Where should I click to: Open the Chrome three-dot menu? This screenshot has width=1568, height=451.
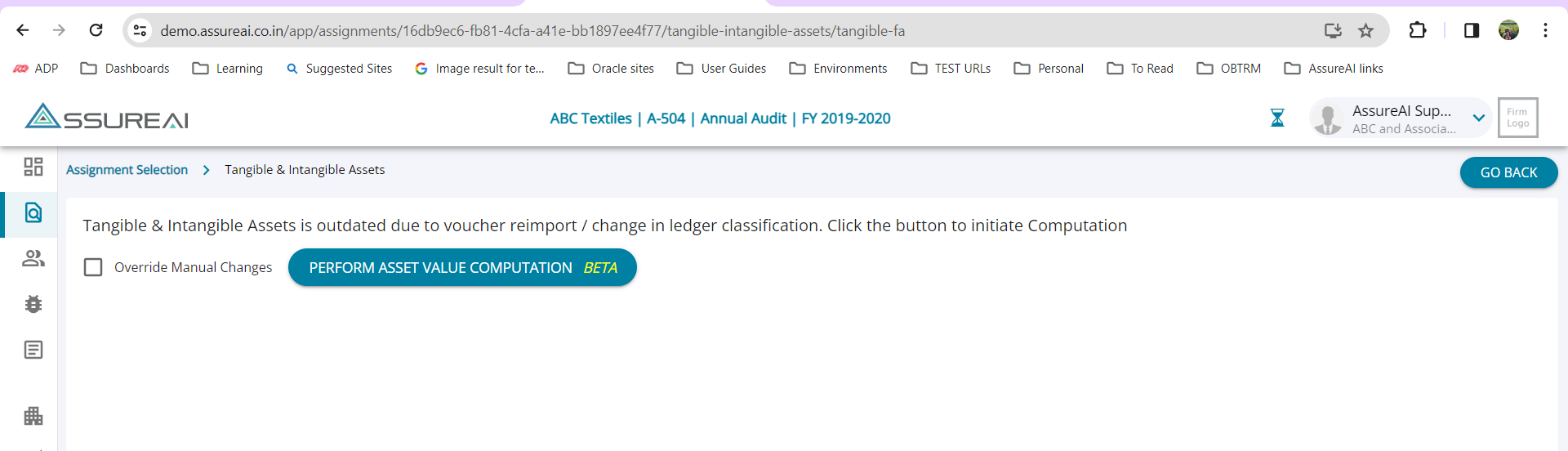[1545, 31]
